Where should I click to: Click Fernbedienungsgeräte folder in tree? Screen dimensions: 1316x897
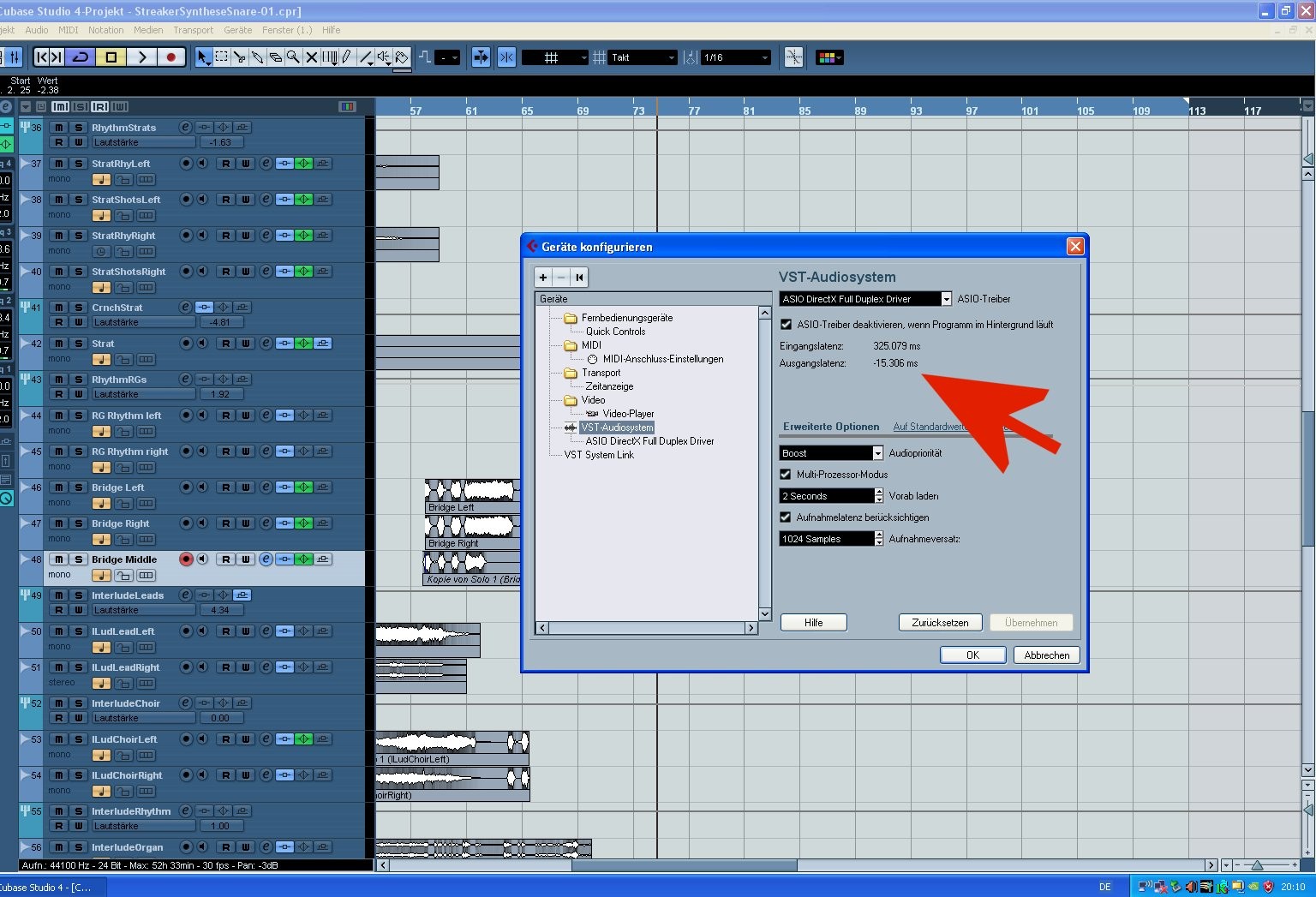click(x=627, y=318)
